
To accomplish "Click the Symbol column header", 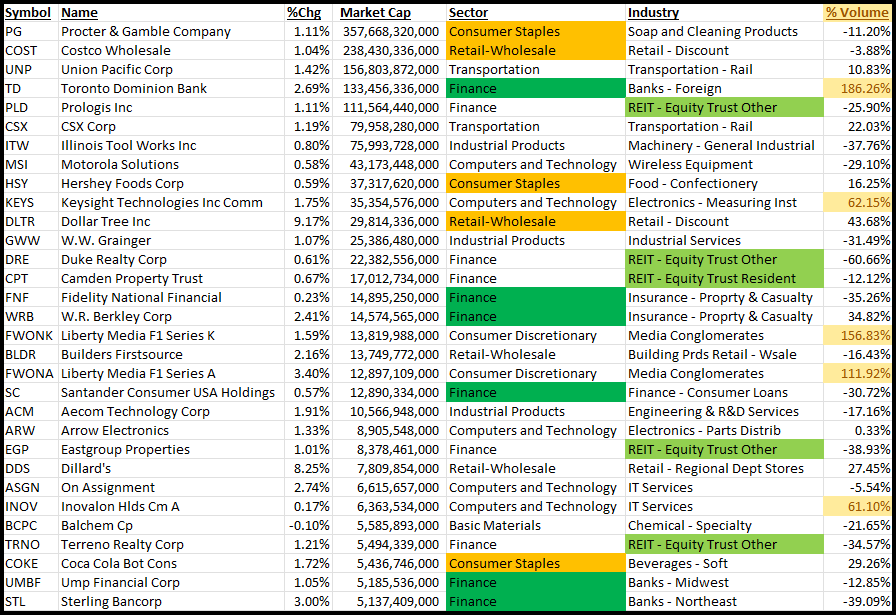I will tap(28, 13).
